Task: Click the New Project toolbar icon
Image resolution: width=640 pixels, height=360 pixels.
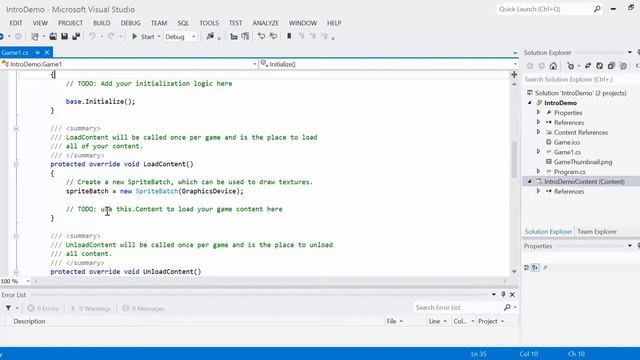Action: [35, 37]
